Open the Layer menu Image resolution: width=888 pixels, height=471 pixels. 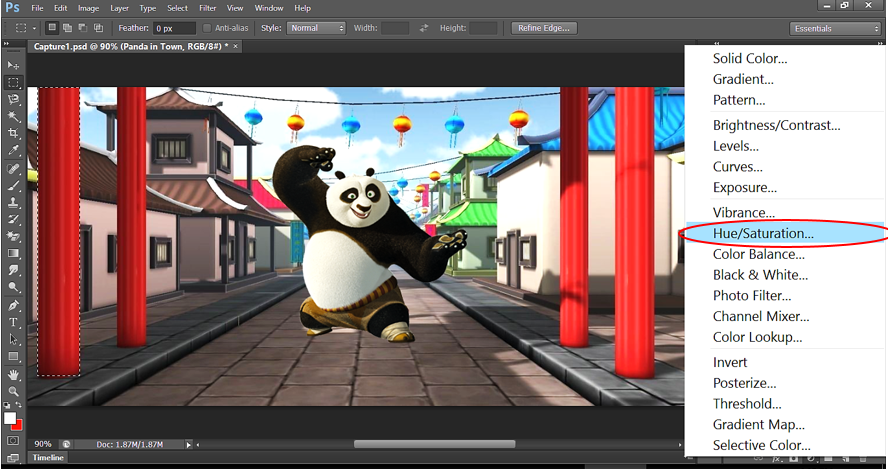pyautogui.click(x=119, y=8)
